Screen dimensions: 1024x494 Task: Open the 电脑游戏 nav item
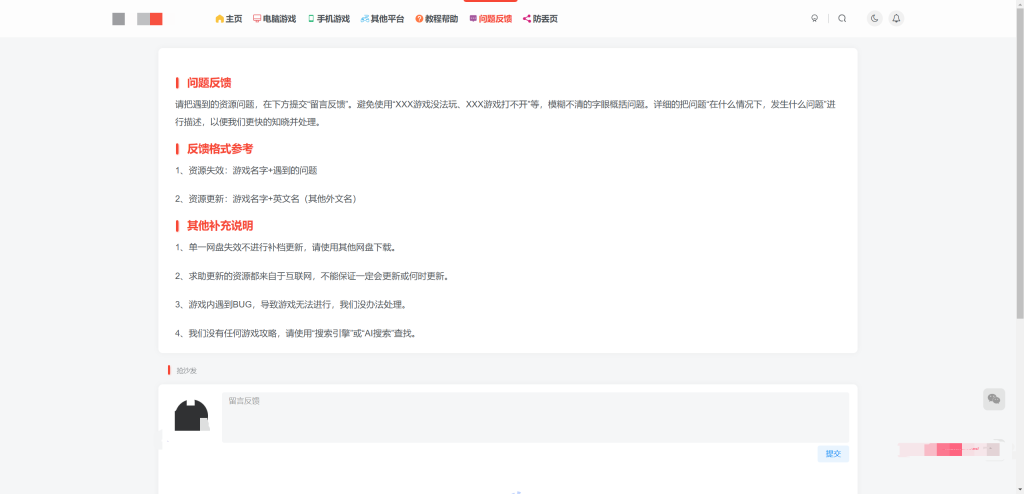(274, 19)
